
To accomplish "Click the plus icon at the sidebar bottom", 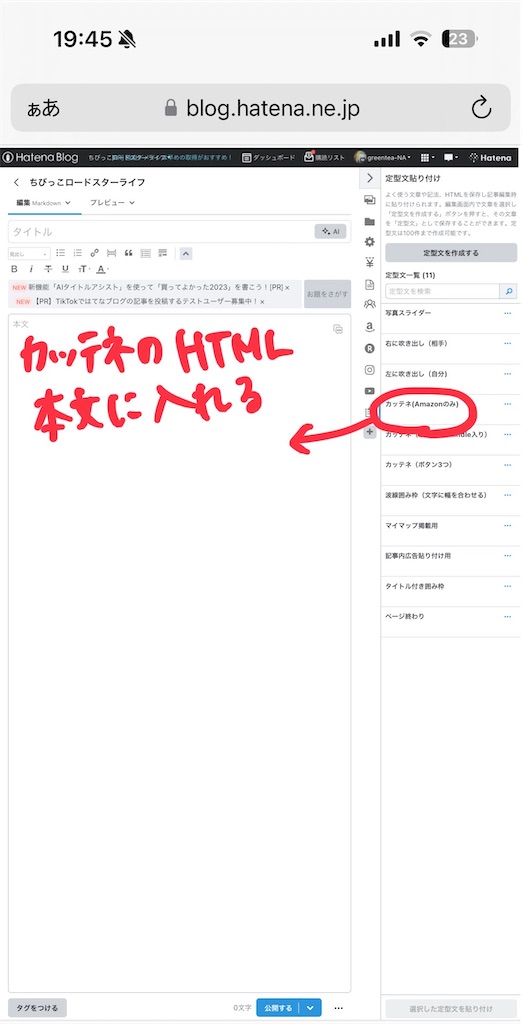I will click(370, 432).
